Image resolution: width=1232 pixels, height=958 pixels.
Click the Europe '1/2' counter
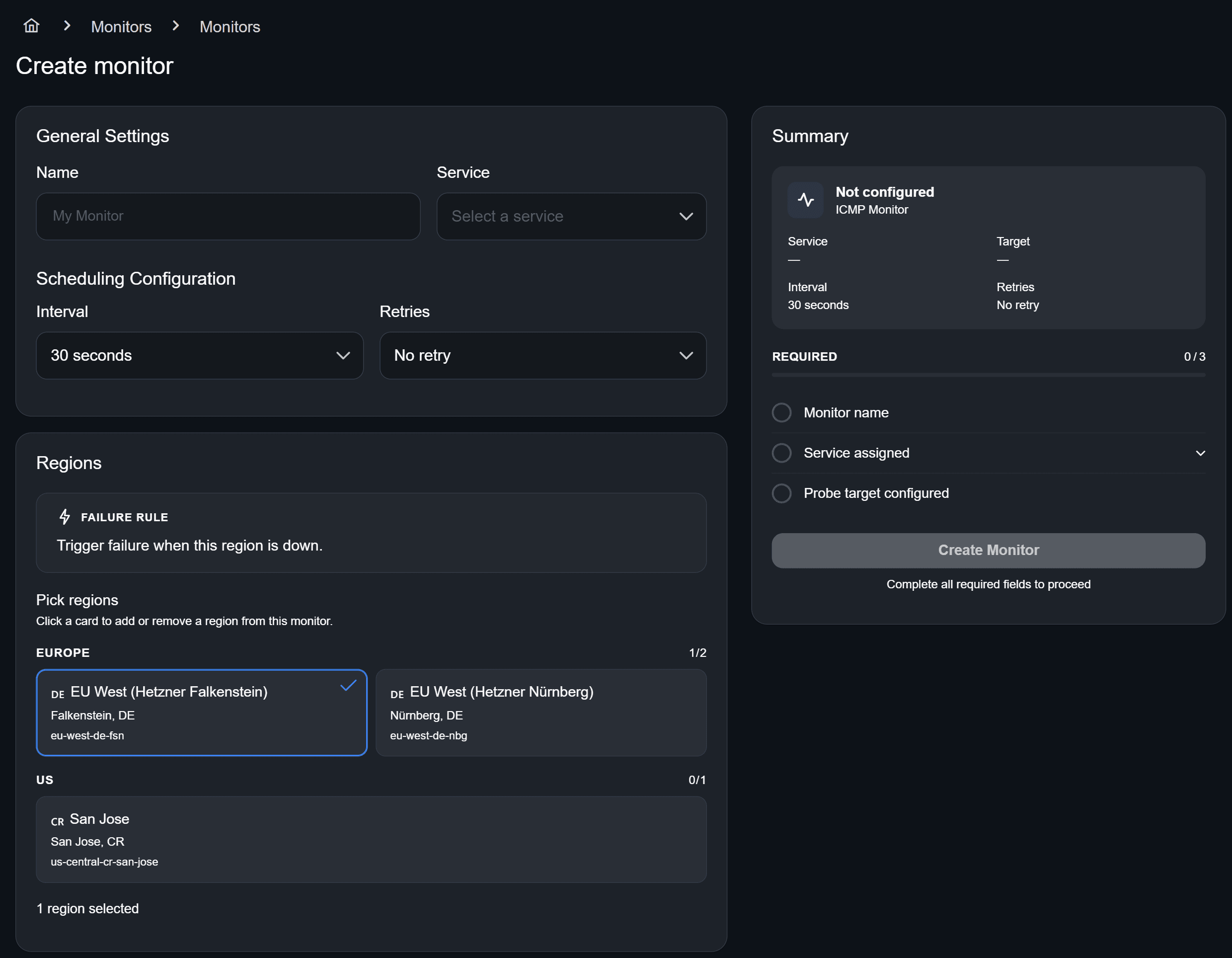point(698,653)
